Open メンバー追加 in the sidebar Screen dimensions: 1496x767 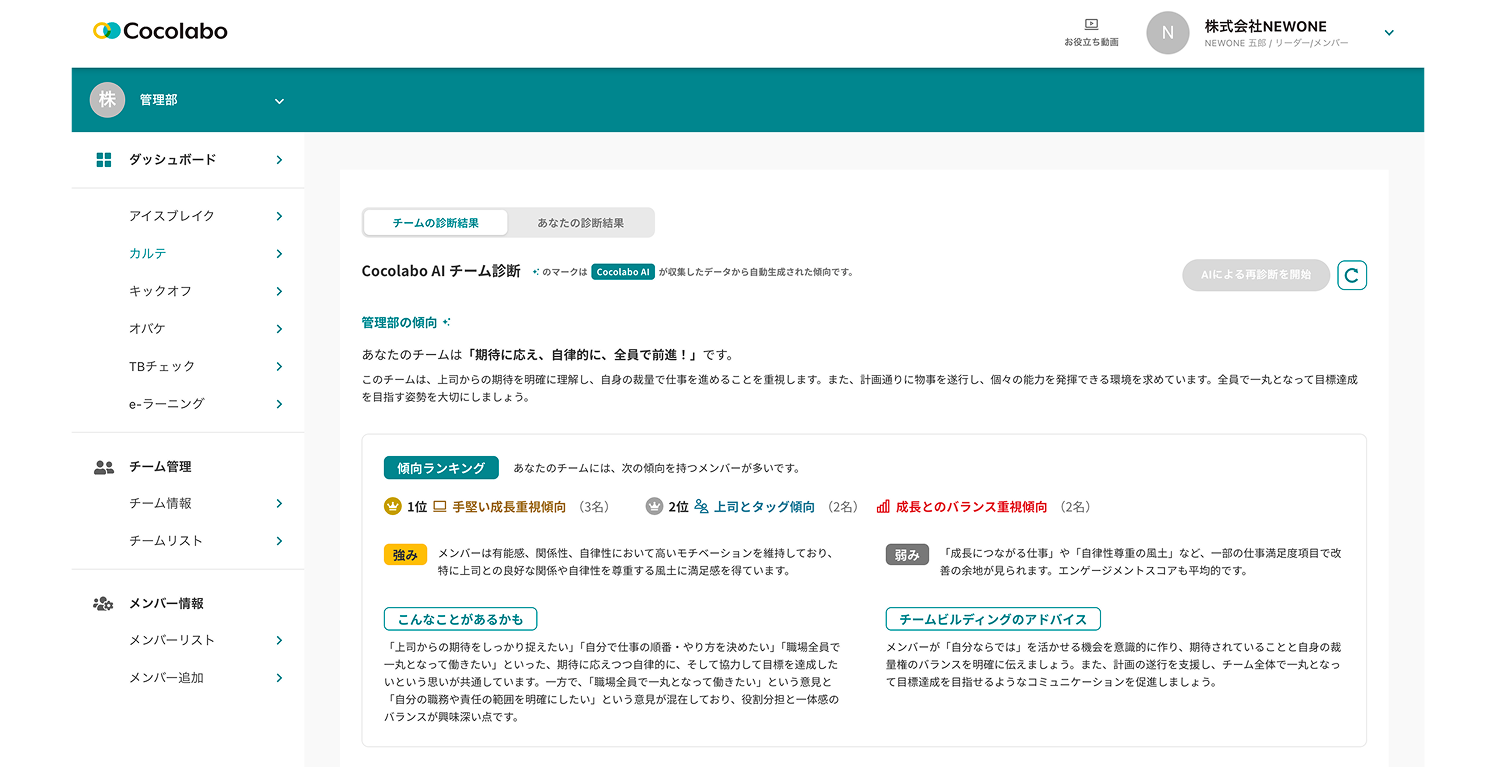[166, 678]
